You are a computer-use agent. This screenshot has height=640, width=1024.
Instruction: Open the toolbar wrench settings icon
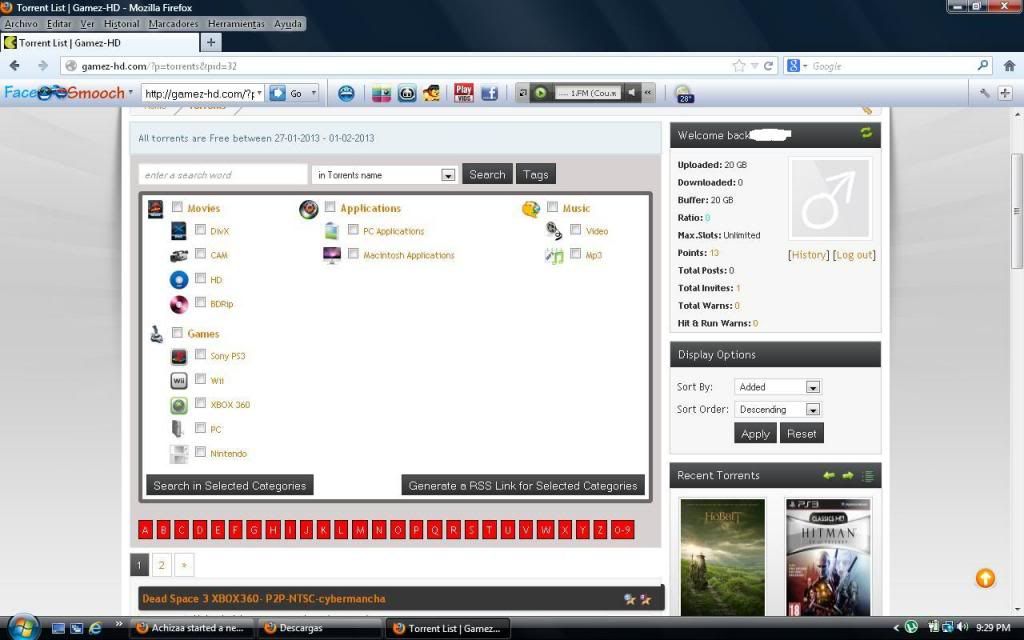pyautogui.click(x=984, y=93)
